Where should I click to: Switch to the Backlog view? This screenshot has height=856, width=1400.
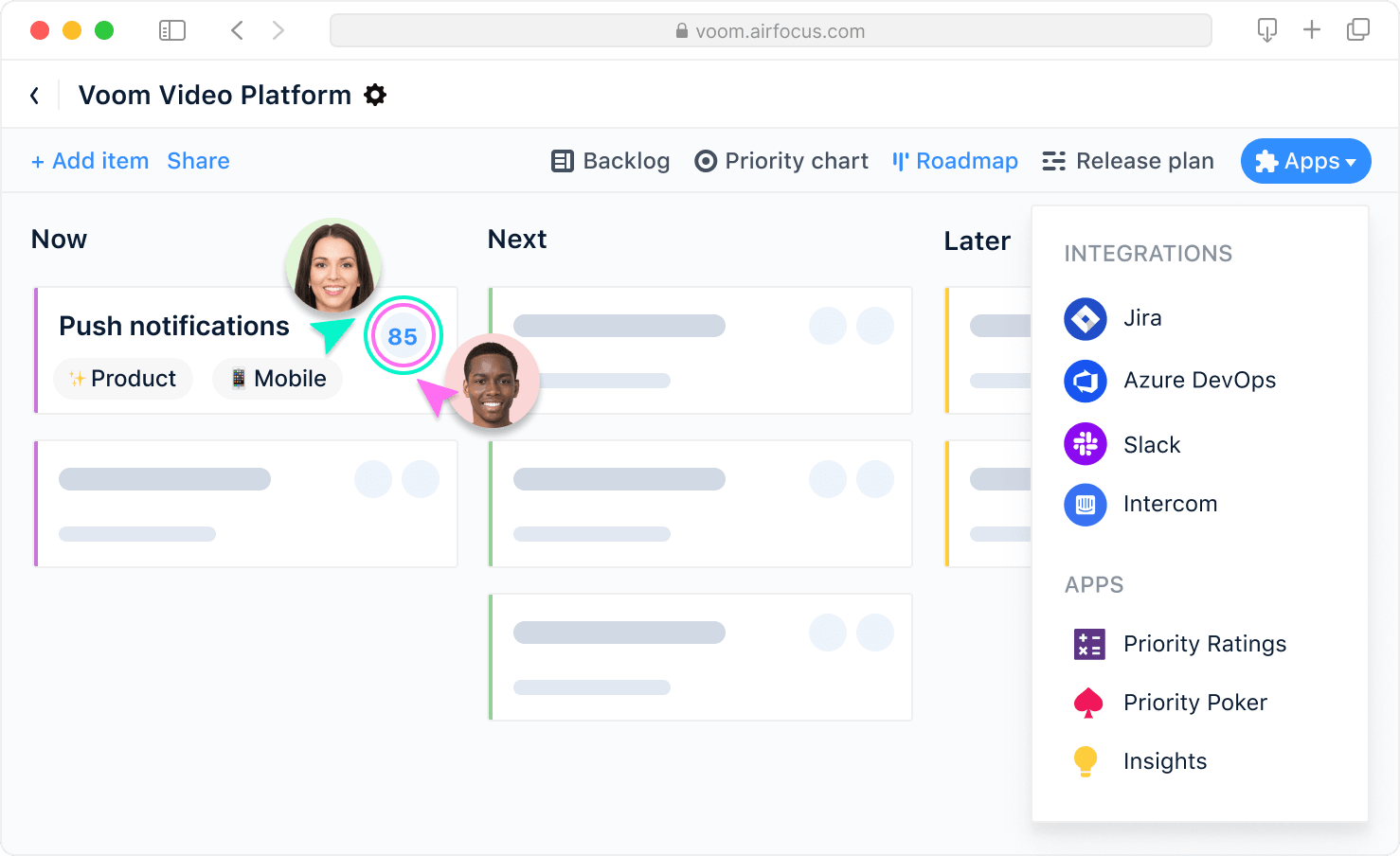coord(610,161)
